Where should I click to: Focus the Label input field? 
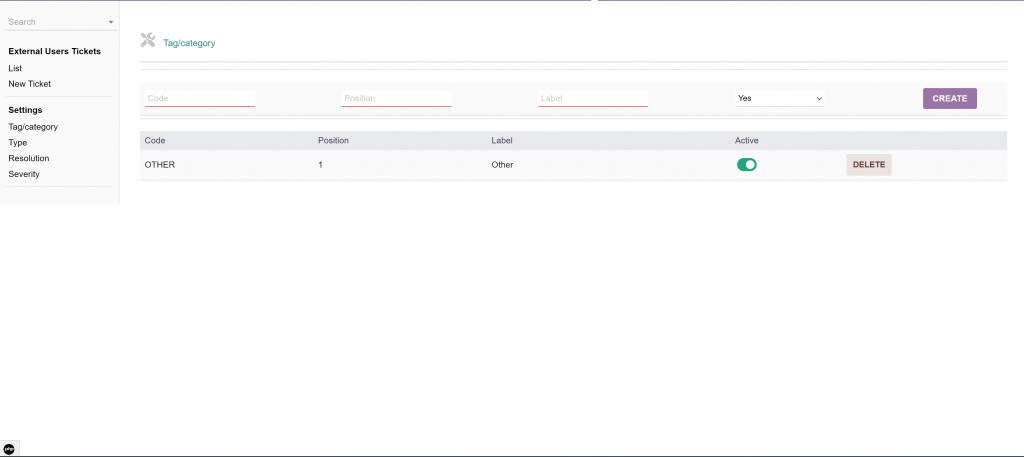click(x=593, y=99)
